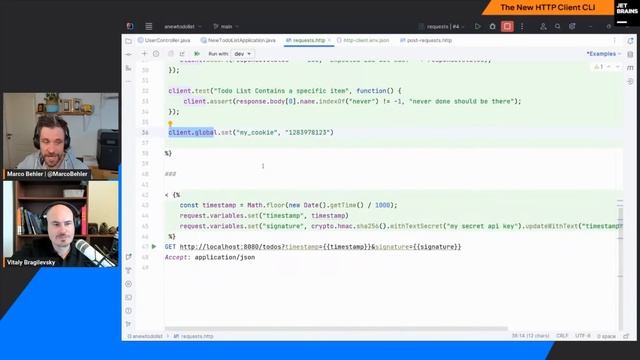The image size is (640, 360).
Task: Run the GET request on line 47
Action: pyautogui.click(x=154, y=247)
